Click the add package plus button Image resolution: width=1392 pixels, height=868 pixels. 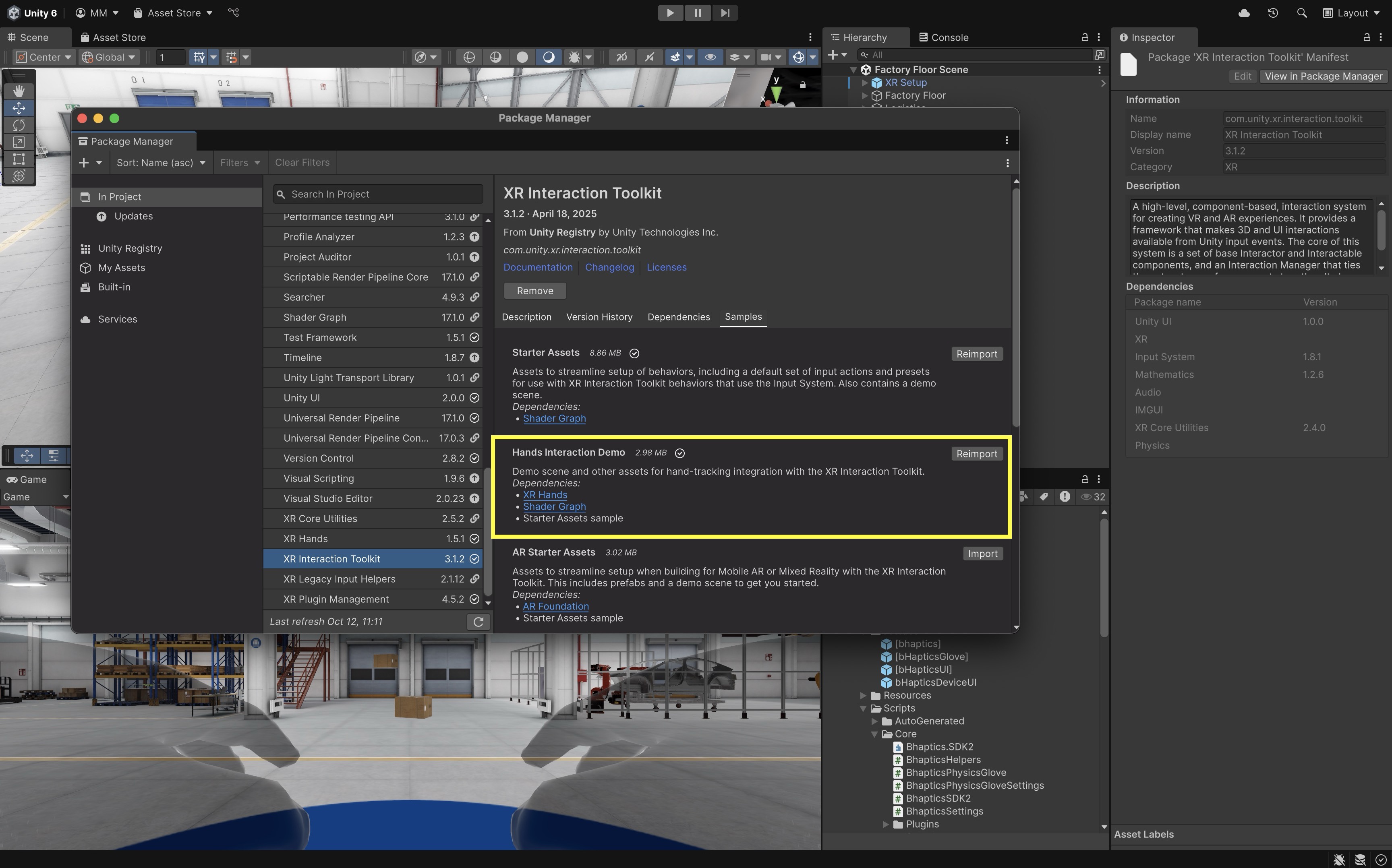click(84, 163)
